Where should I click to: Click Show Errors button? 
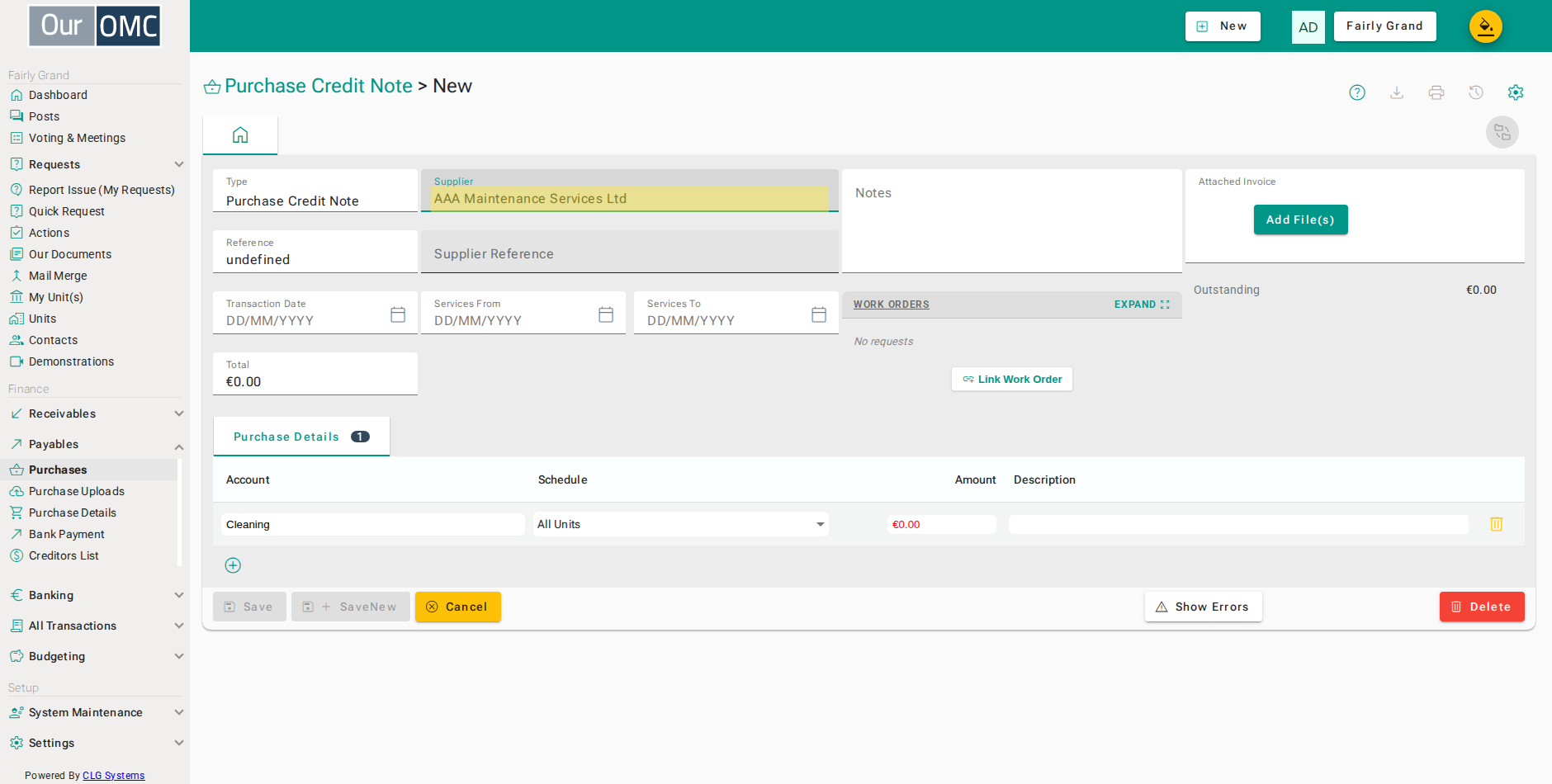click(1203, 607)
